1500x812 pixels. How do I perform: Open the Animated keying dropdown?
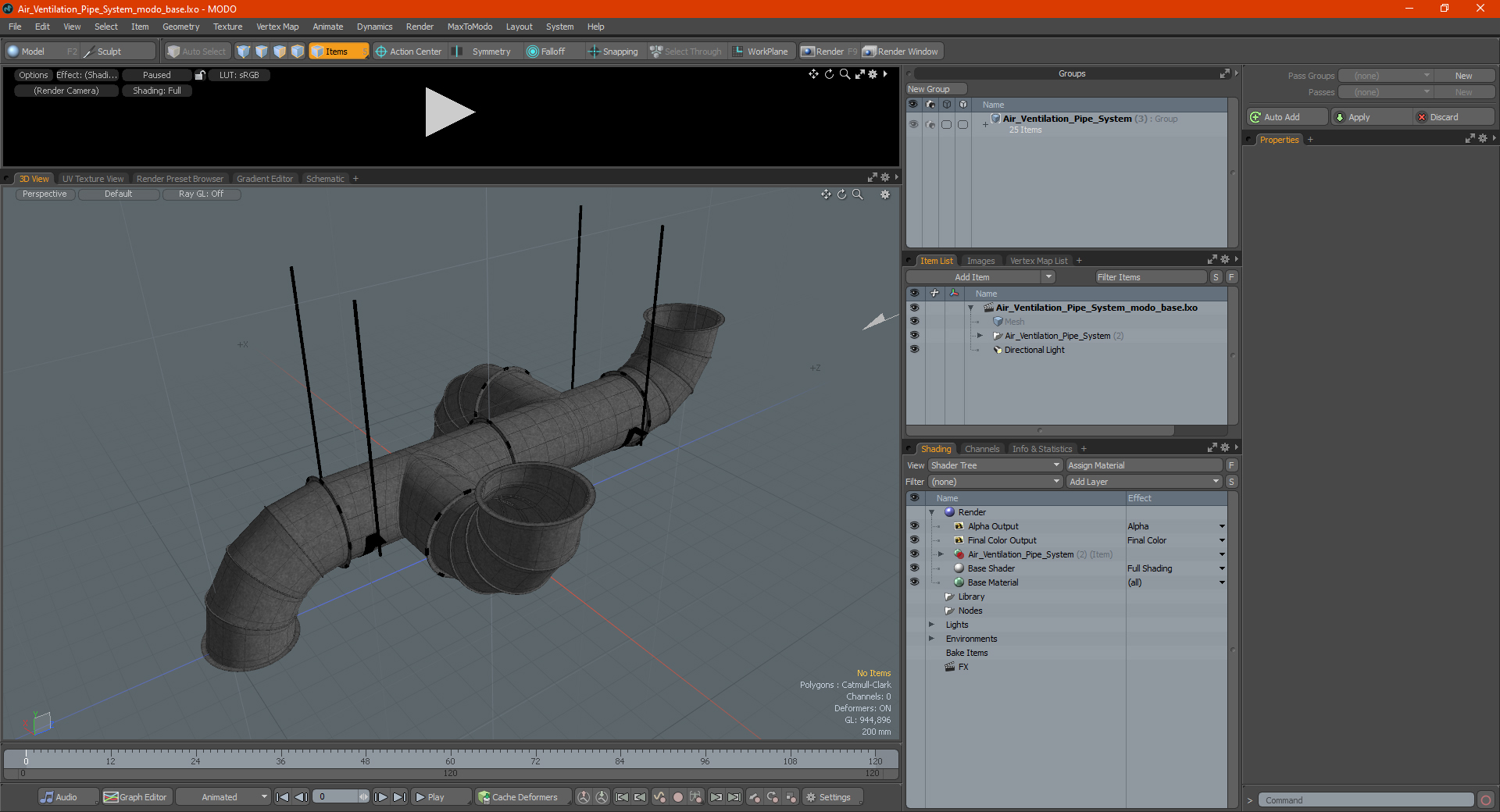223,797
